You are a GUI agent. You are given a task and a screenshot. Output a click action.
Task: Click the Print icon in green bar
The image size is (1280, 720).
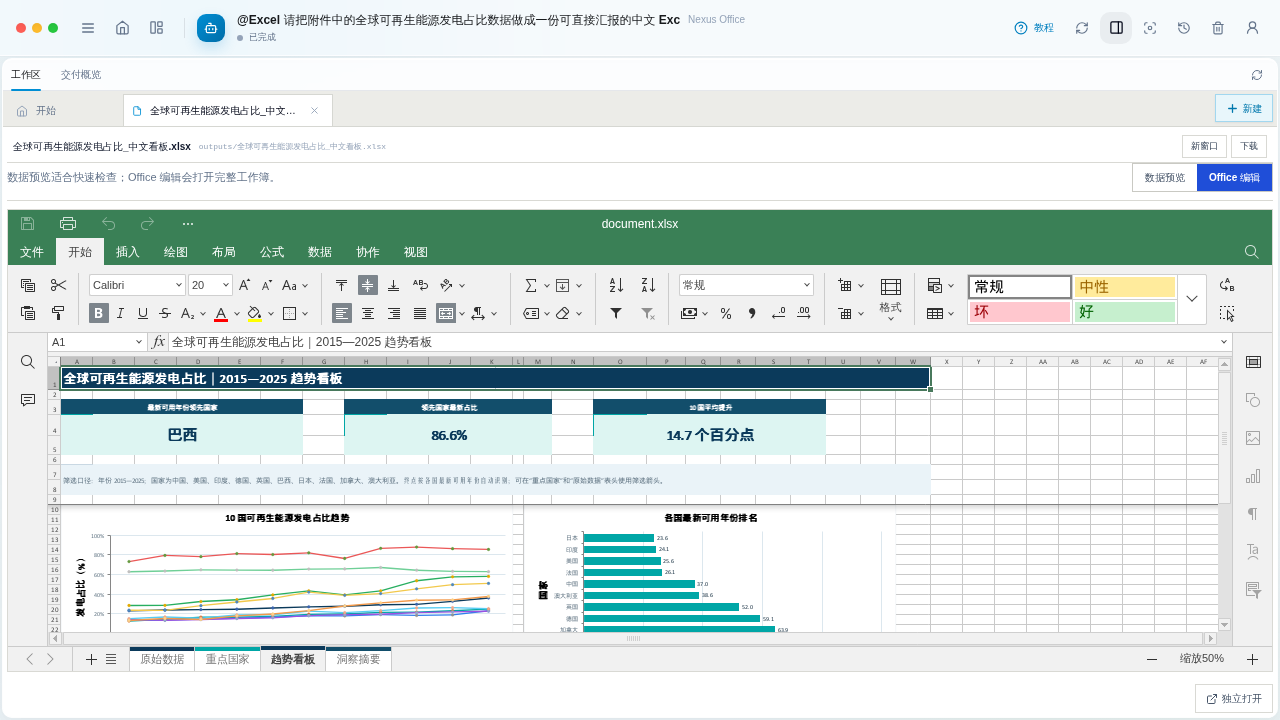(68, 224)
